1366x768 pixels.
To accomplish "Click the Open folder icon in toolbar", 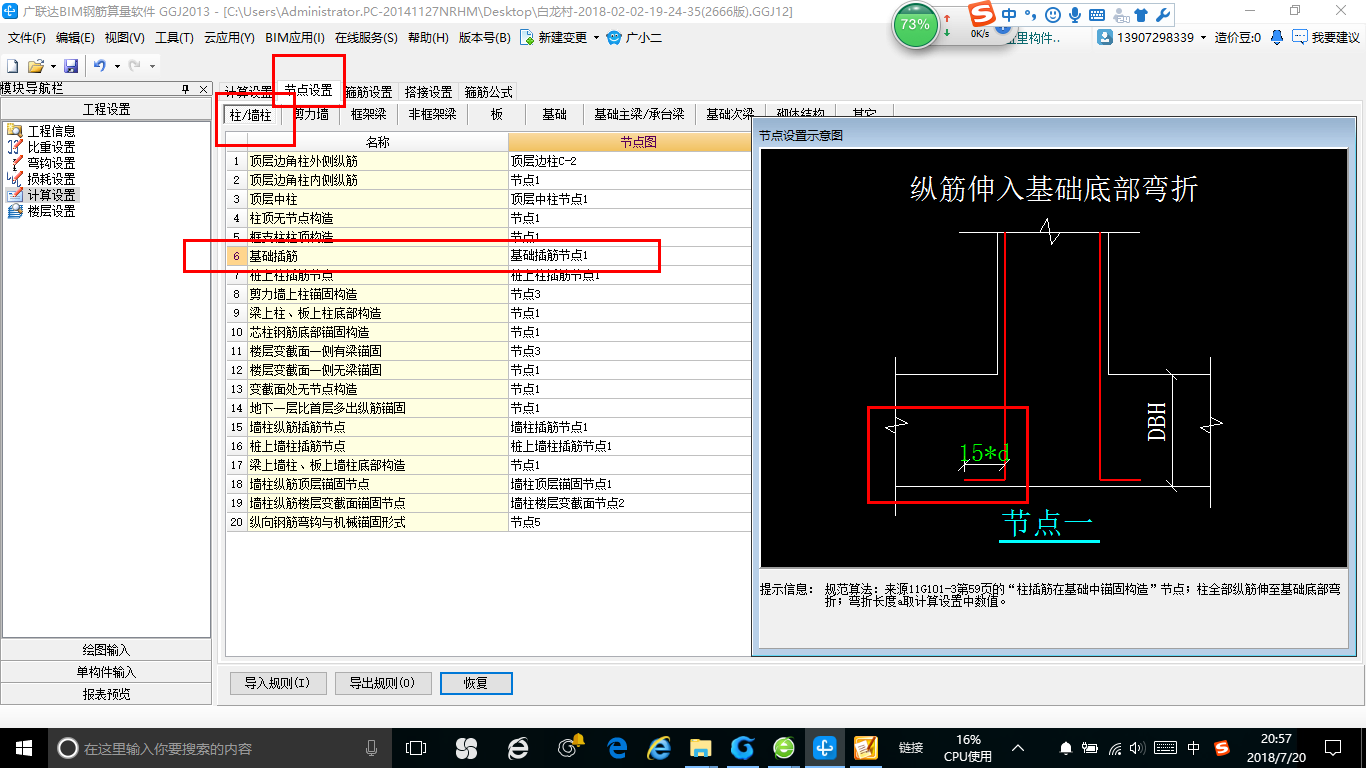I will 35,65.
